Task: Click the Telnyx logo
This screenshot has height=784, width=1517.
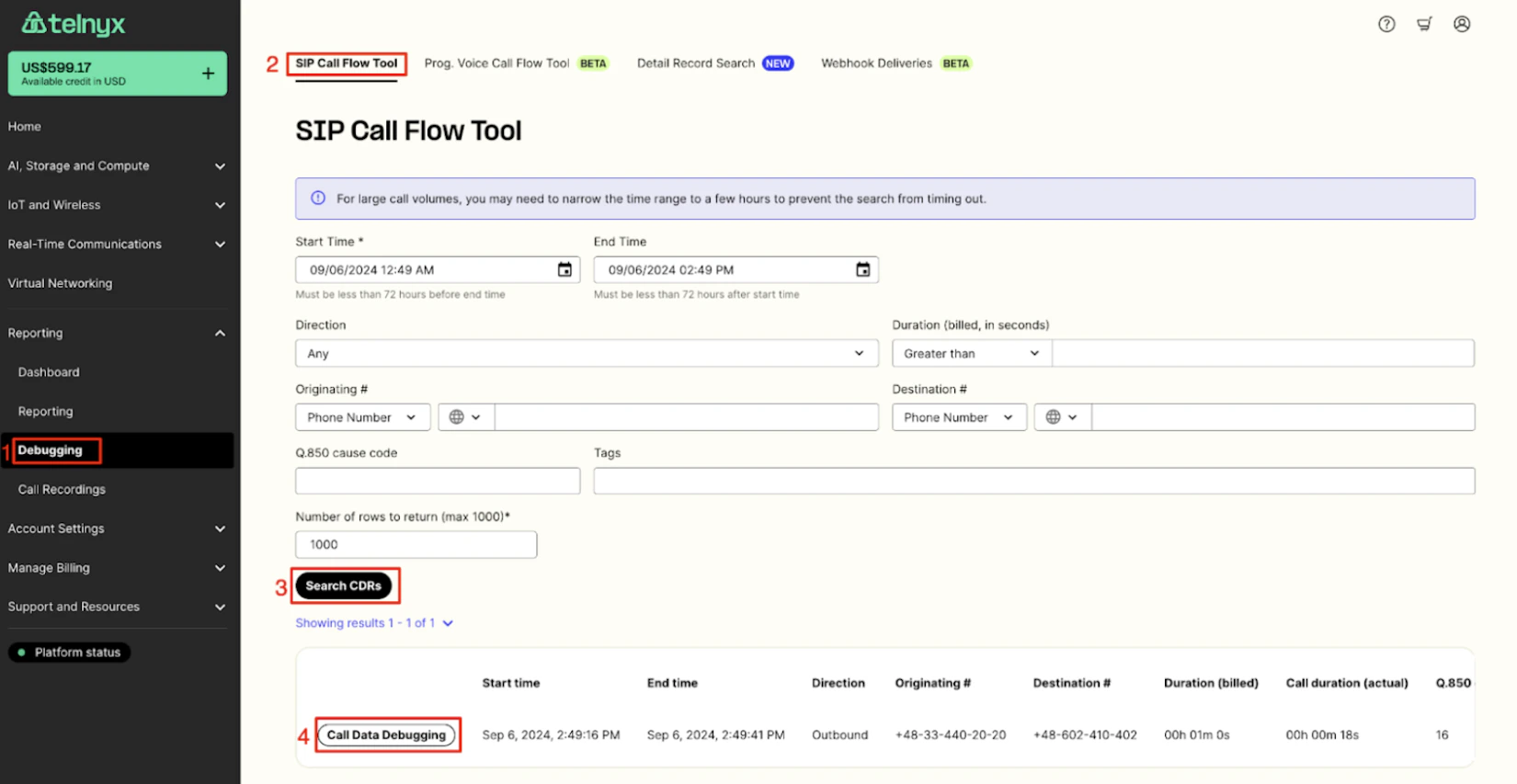Action: 74,23
